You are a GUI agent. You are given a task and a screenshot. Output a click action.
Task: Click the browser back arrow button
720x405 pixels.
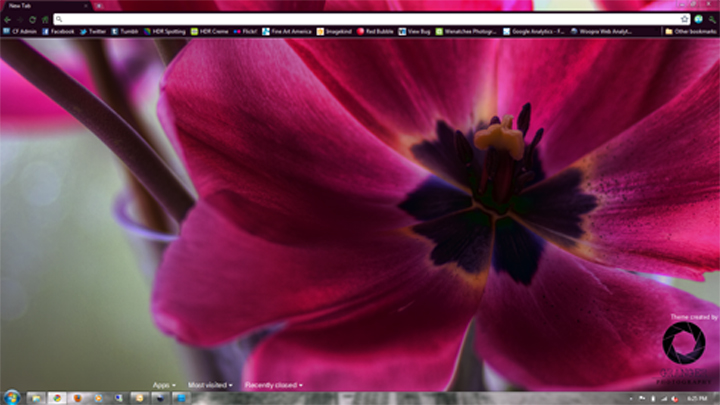coord(7,19)
